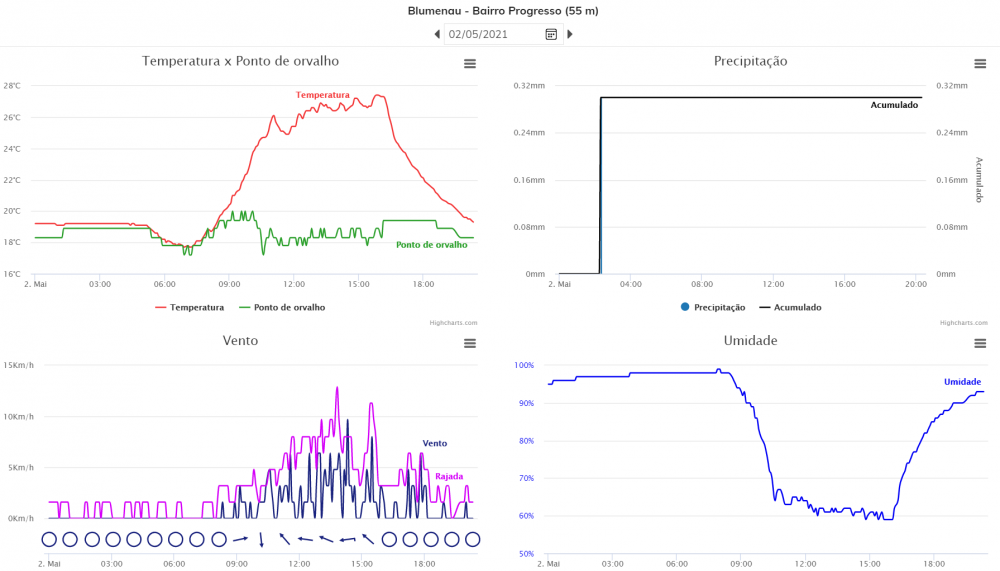
Task: Go to previous day arrow
Action: click(438, 34)
